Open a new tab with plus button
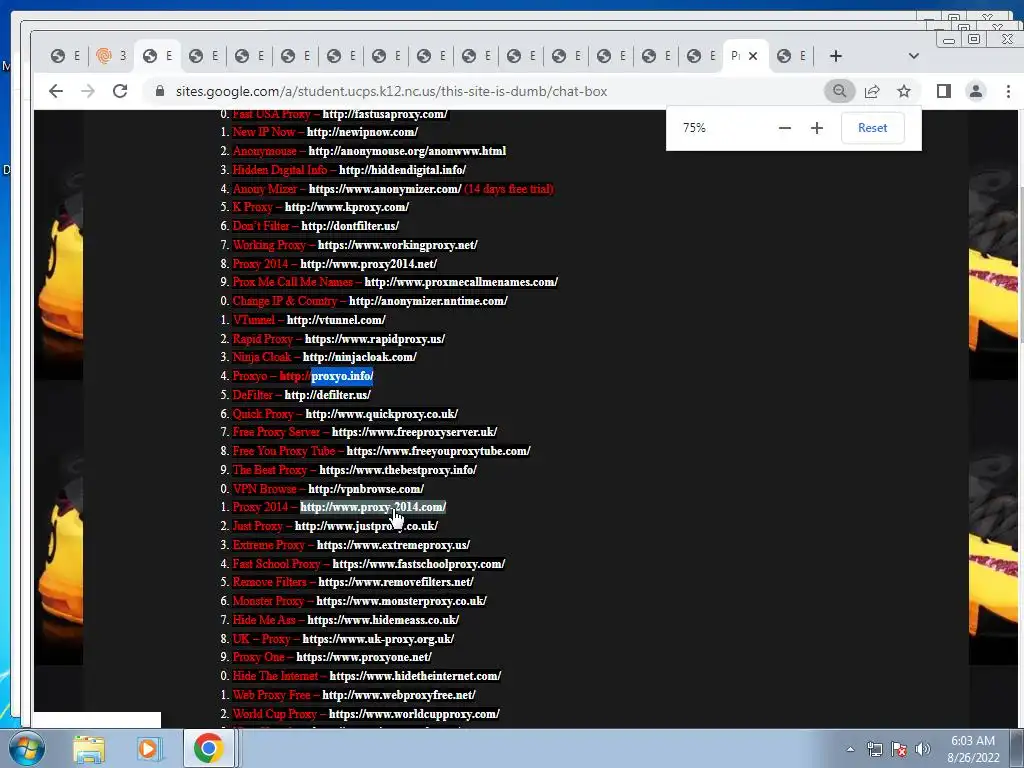This screenshot has width=1024, height=768. (835, 56)
